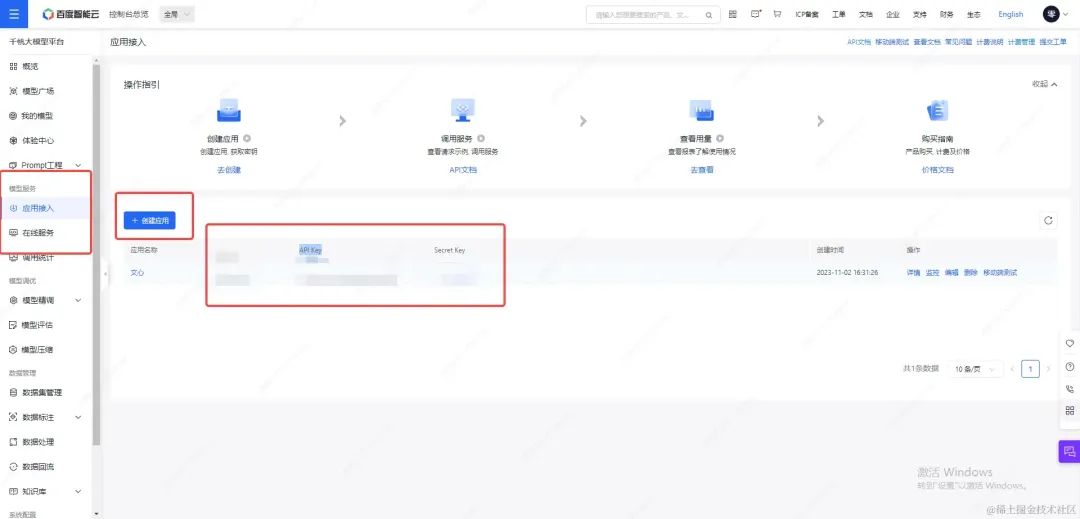This screenshot has height=519, width=1080.
Task: Click 删除 for the 文心 app
Action: [970, 273]
